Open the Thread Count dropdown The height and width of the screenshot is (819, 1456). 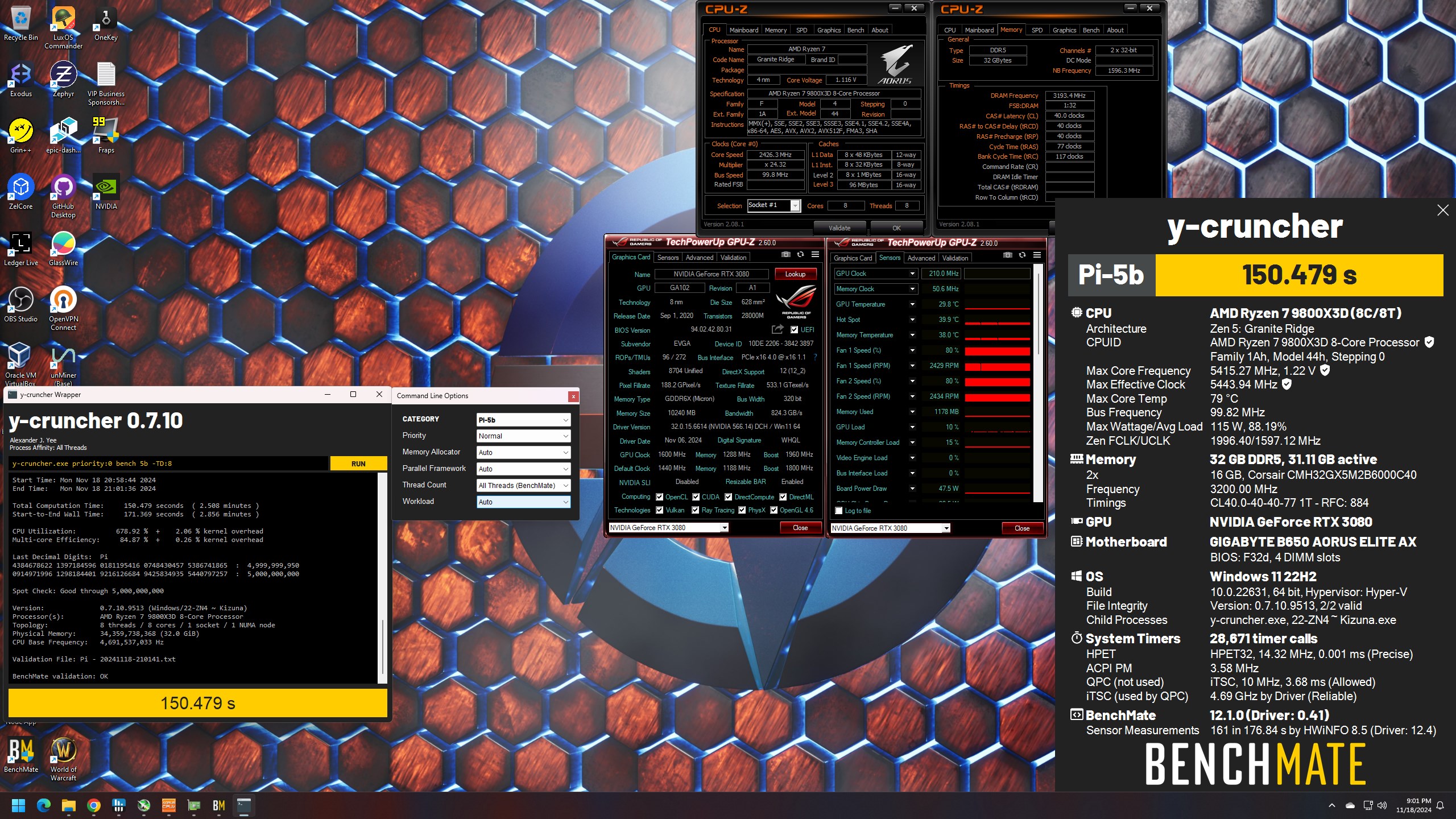(523, 486)
